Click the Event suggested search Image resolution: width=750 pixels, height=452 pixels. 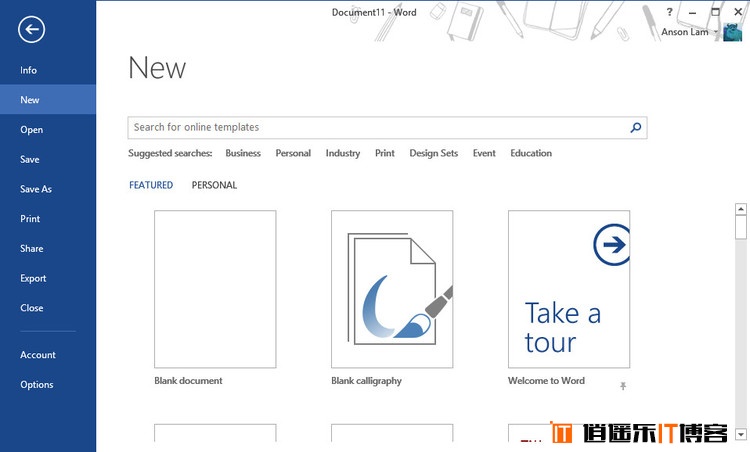point(484,153)
